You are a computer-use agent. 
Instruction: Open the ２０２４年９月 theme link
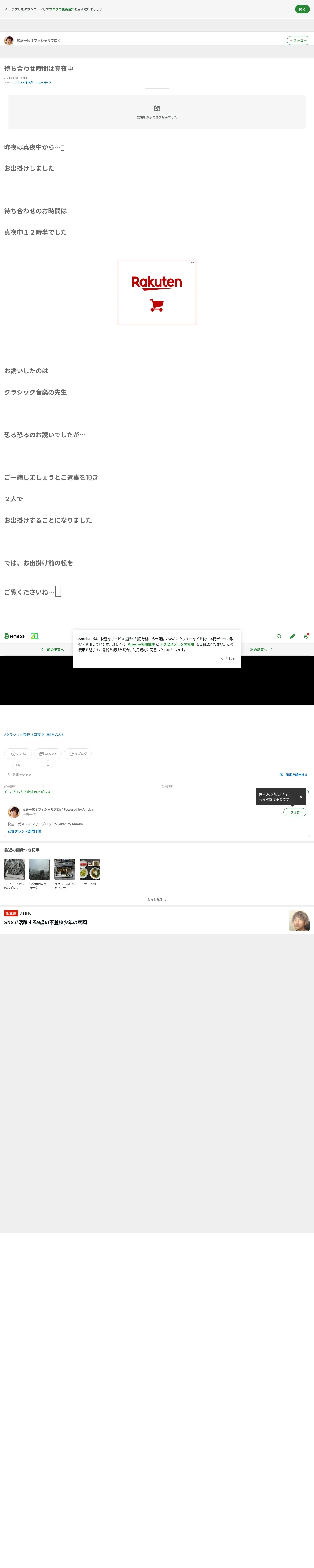24,82
